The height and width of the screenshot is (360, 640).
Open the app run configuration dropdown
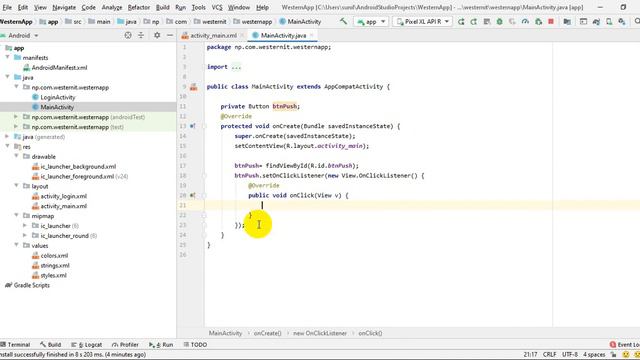pyautogui.click(x=371, y=22)
